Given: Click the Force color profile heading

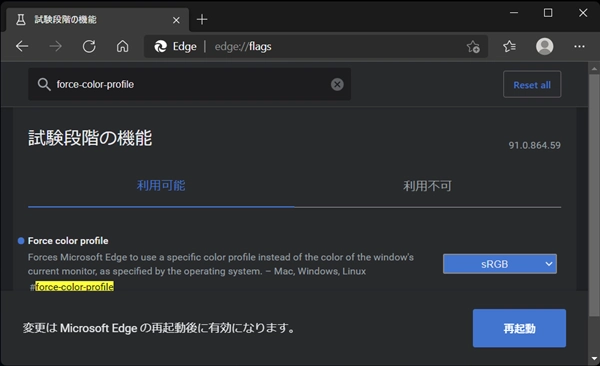Looking at the screenshot, I should coord(68,241).
